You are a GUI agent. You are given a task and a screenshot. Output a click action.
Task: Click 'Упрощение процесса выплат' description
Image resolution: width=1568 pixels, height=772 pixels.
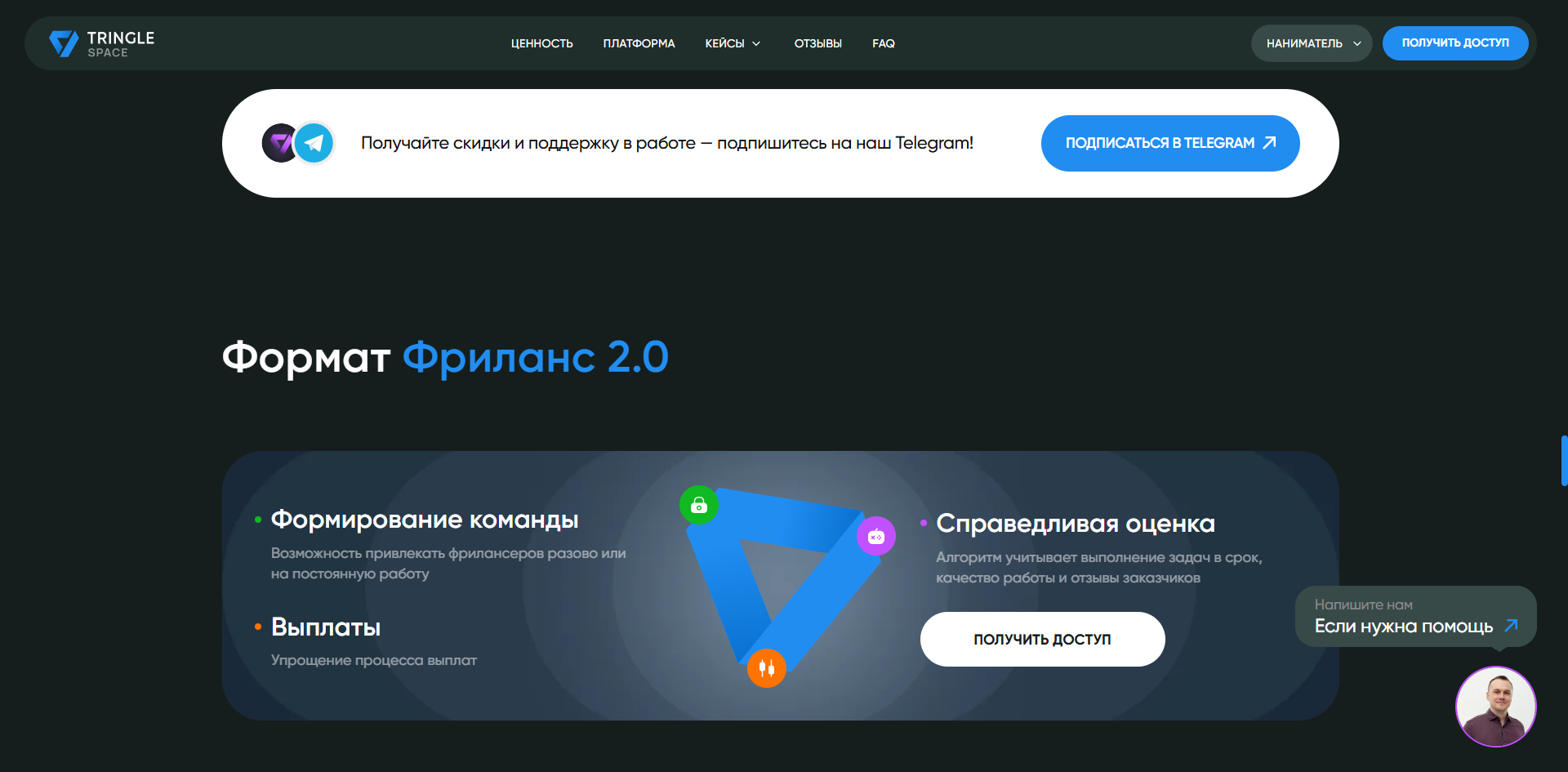(x=374, y=660)
